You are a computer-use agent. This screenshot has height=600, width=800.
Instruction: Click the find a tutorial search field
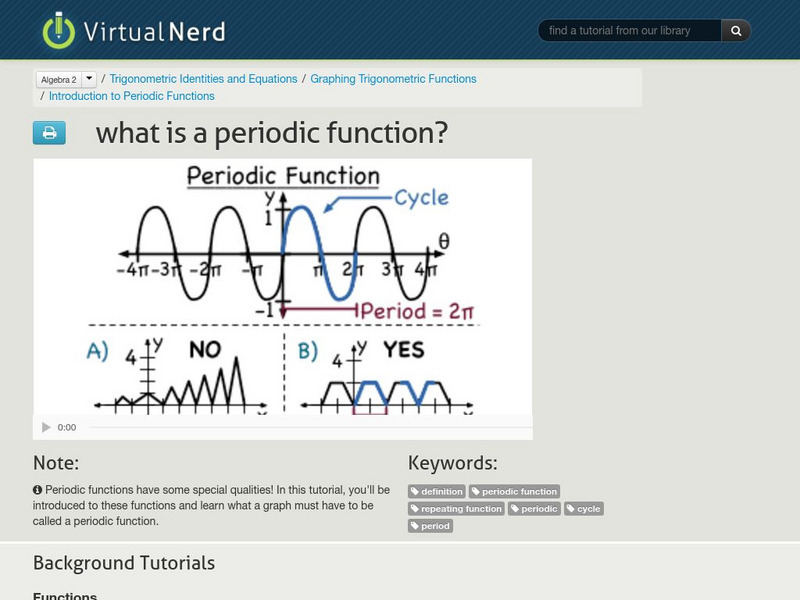[630, 30]
